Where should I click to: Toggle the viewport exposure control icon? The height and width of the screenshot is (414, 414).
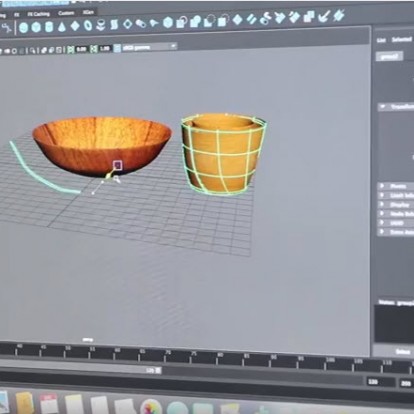click(x=71, y=50)
